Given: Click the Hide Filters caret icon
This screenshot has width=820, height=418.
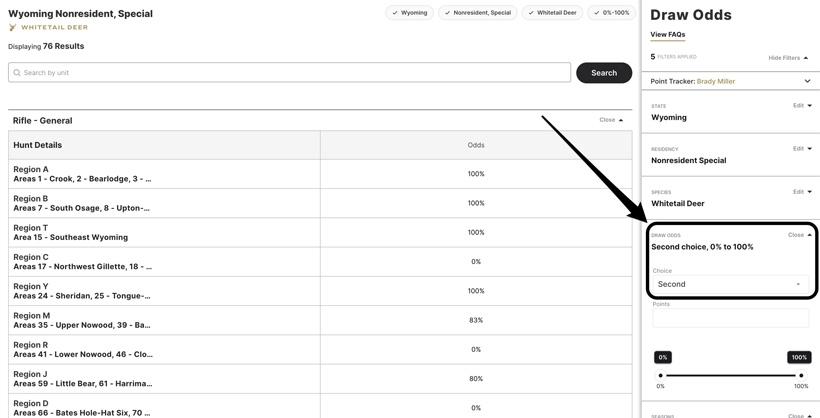Looking at the screenshot, I should click(806, 58).
